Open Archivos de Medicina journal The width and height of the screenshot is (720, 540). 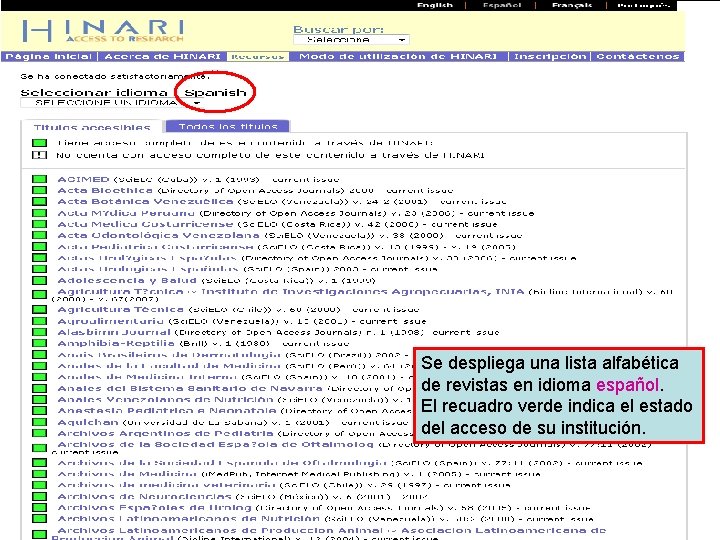coord(127,474)
